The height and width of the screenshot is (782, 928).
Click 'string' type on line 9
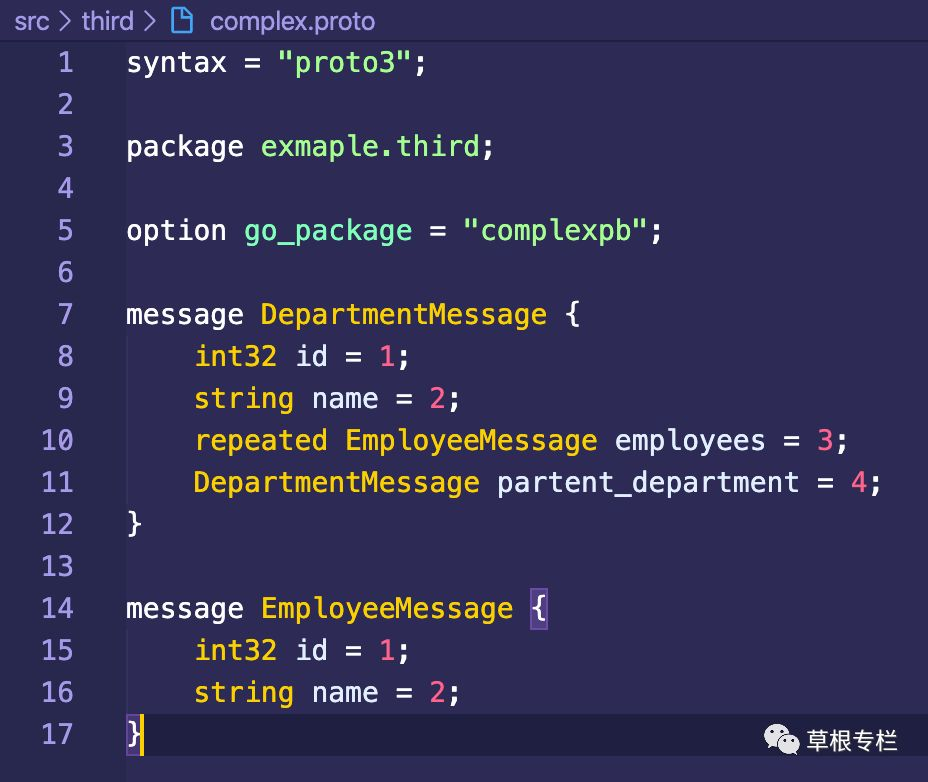click(x=244, y=399)
